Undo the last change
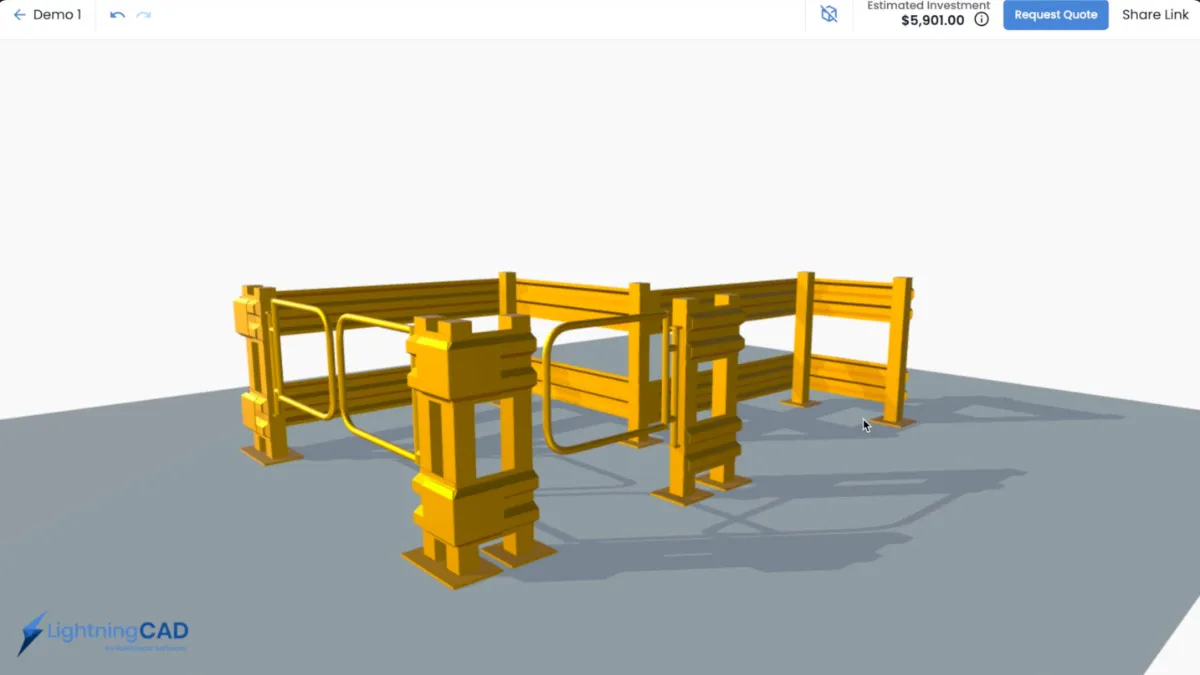This screenshot has height=675, width=1200. (116, 15)
